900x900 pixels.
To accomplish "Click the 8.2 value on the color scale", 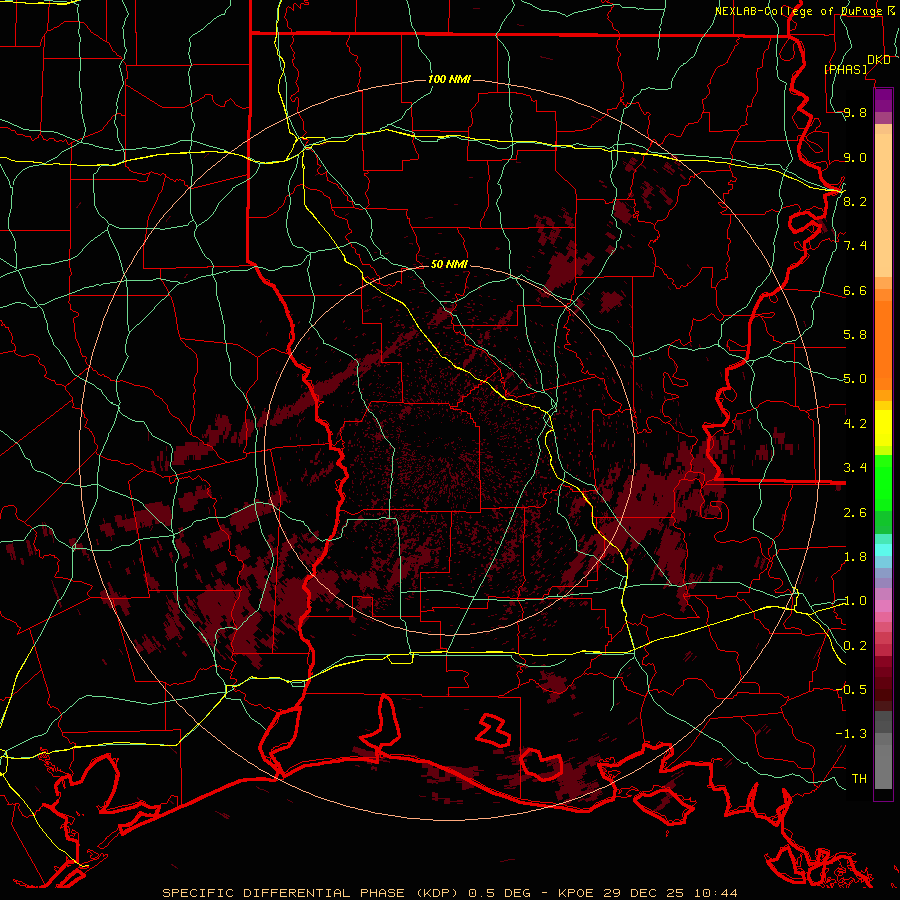I will pos(855,201).
